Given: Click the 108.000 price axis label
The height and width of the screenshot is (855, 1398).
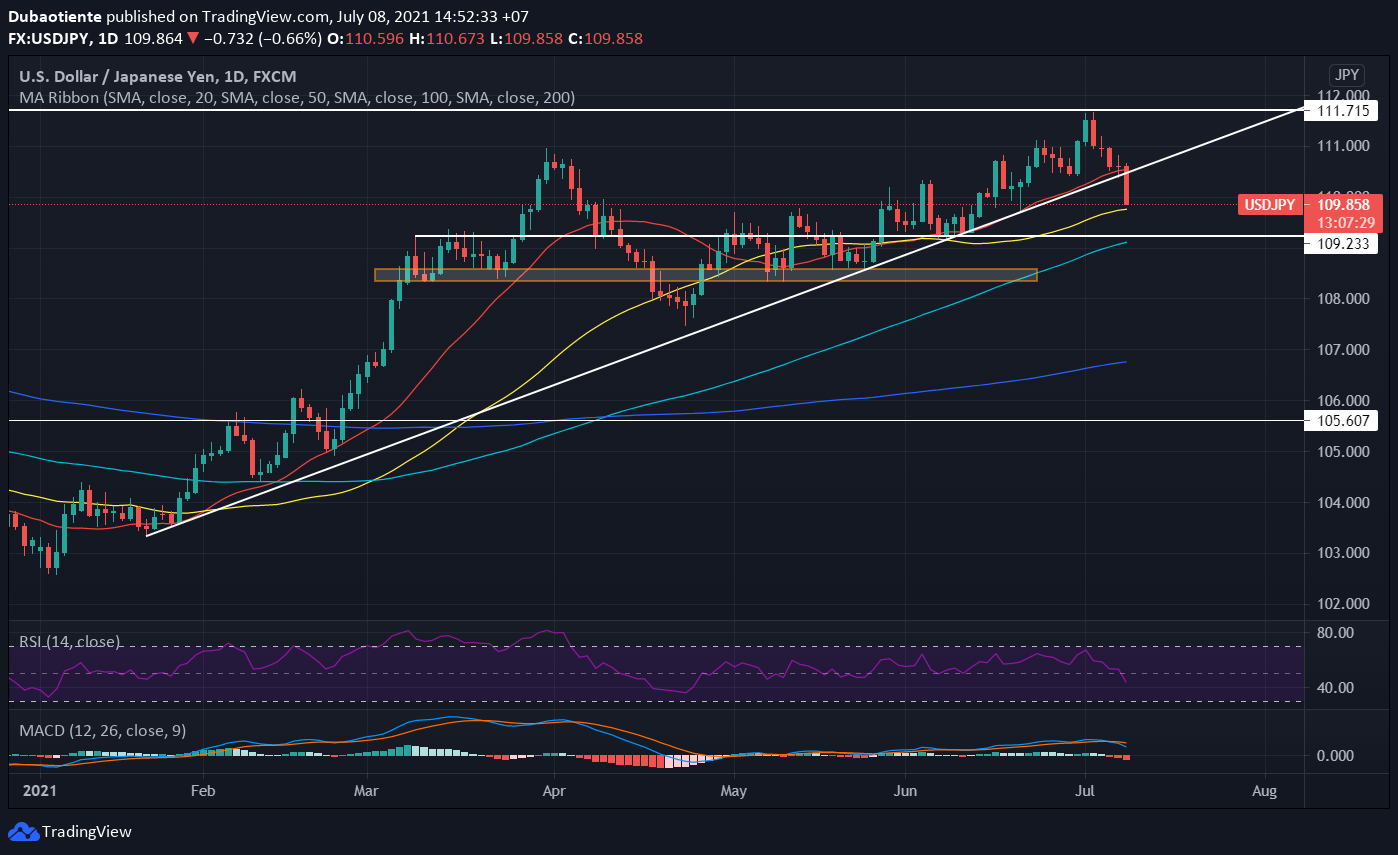Looking at the screenshot, I should [x=1345, y=299].
